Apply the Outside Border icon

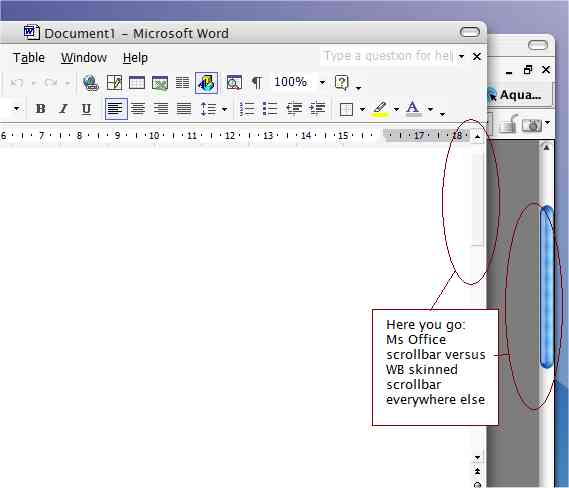tap(346, 109)
